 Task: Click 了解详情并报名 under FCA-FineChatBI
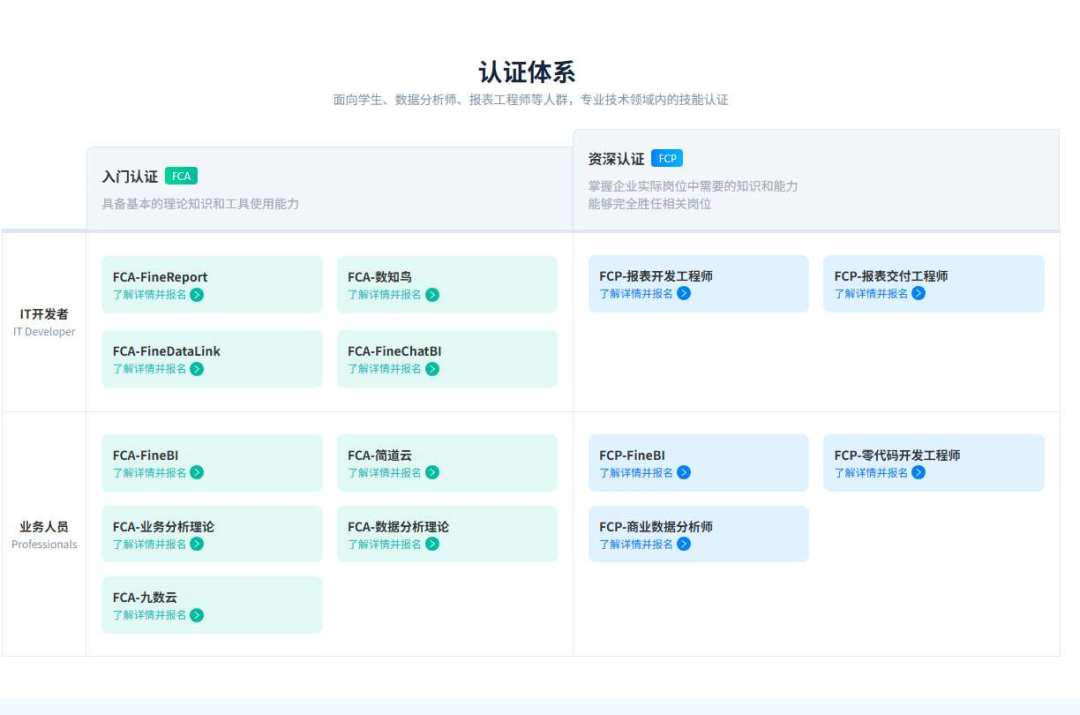coord(384,369)
